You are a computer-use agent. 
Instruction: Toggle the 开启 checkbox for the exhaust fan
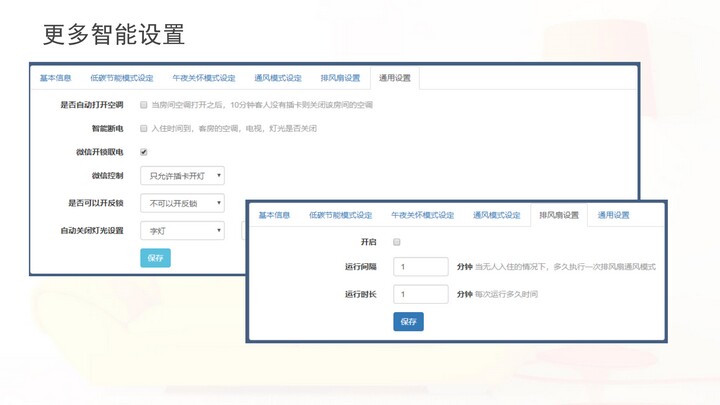(397, 242)
